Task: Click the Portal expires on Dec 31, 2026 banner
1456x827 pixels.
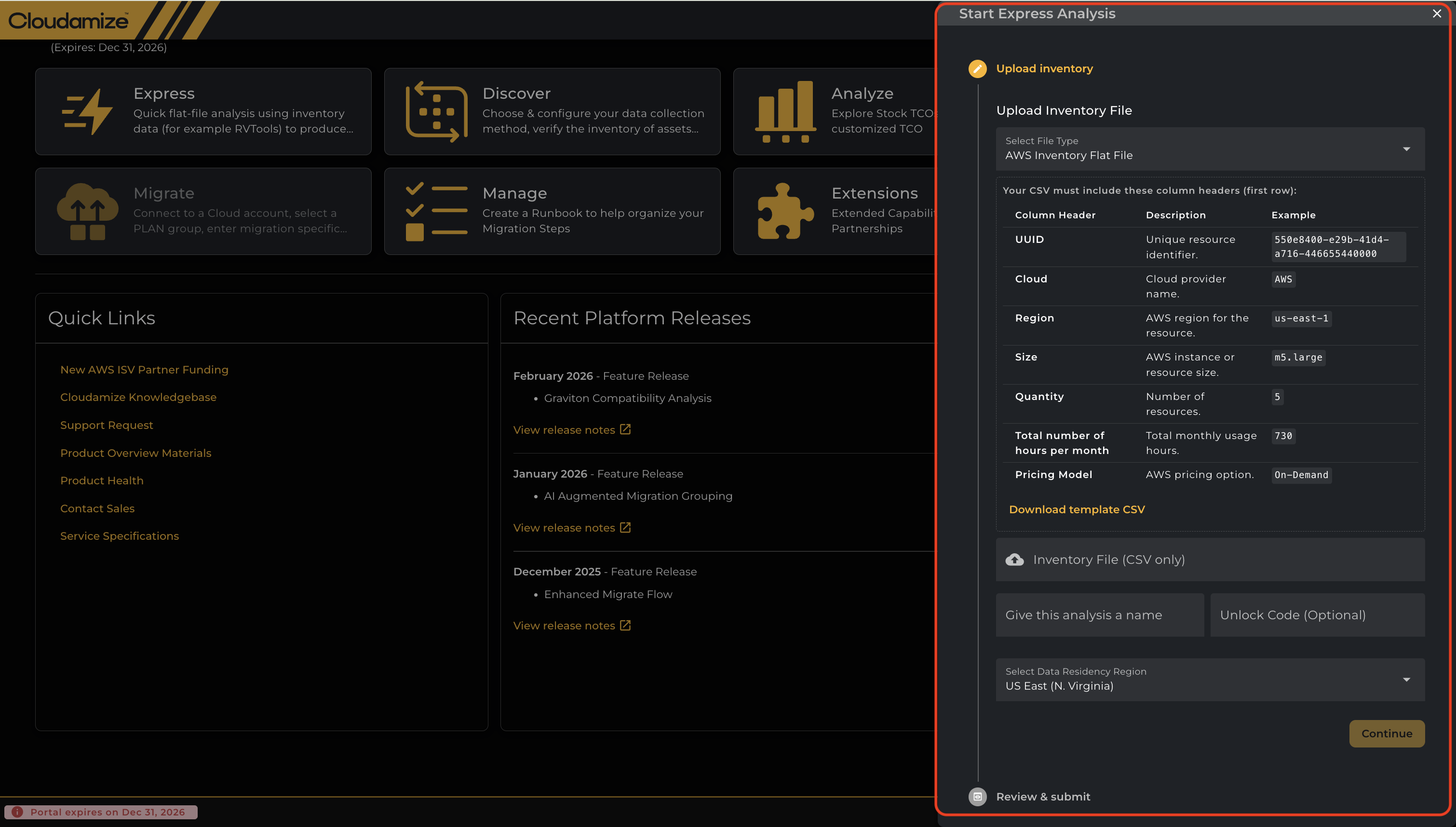Action: 101,812
